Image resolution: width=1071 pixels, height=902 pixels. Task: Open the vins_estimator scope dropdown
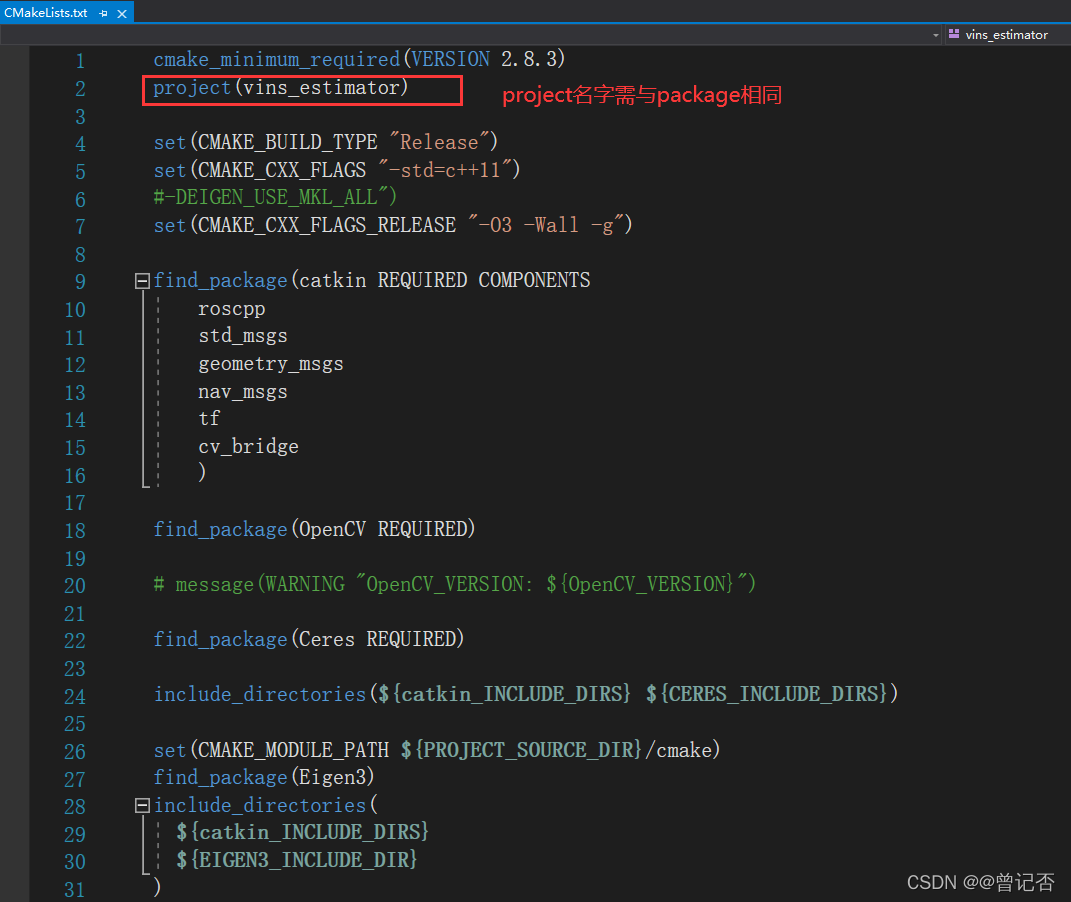coord(1007,35)
